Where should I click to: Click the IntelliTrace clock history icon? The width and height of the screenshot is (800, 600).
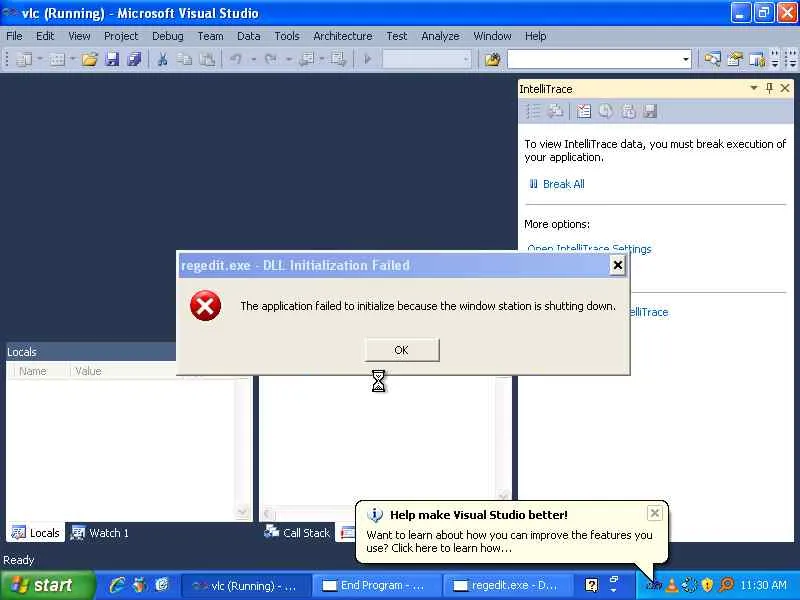coord(606,111)
